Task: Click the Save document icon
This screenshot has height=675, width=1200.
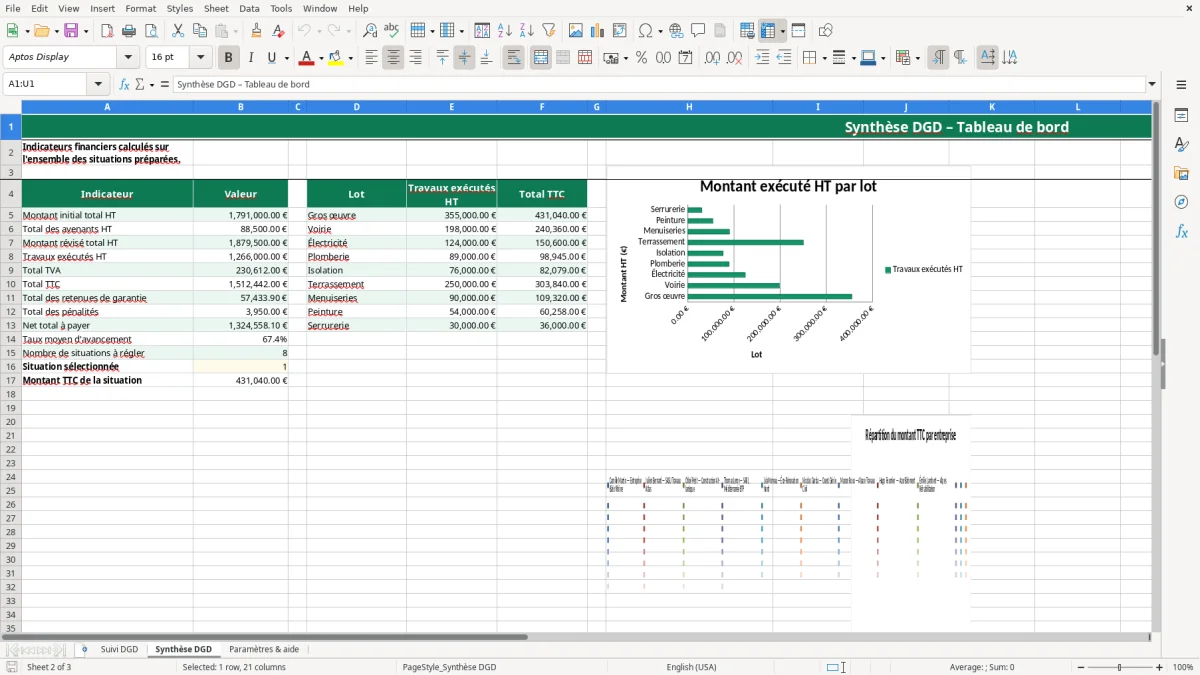Action: (71, 31)
